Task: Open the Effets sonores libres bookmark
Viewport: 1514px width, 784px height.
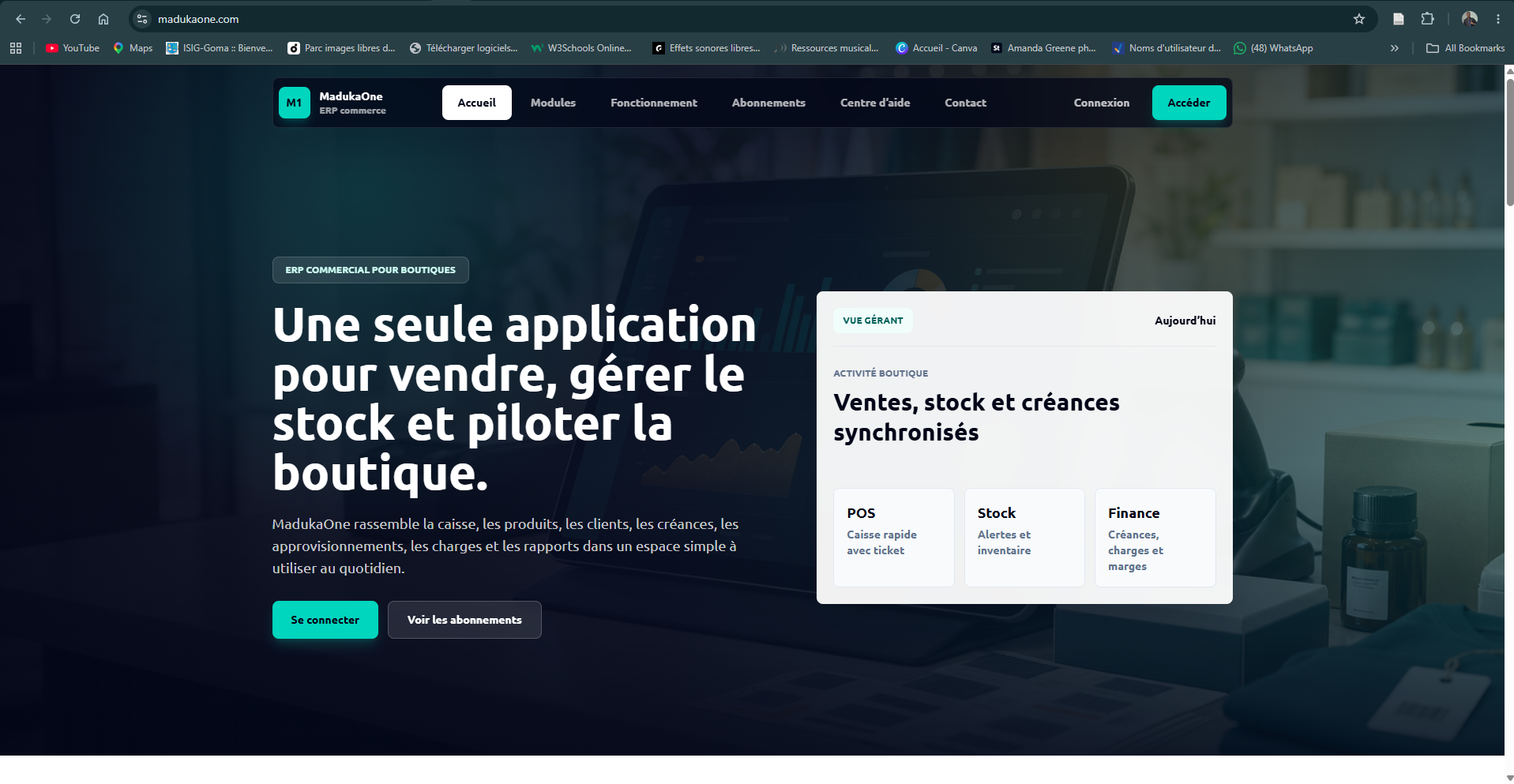Action: point(706,48)
